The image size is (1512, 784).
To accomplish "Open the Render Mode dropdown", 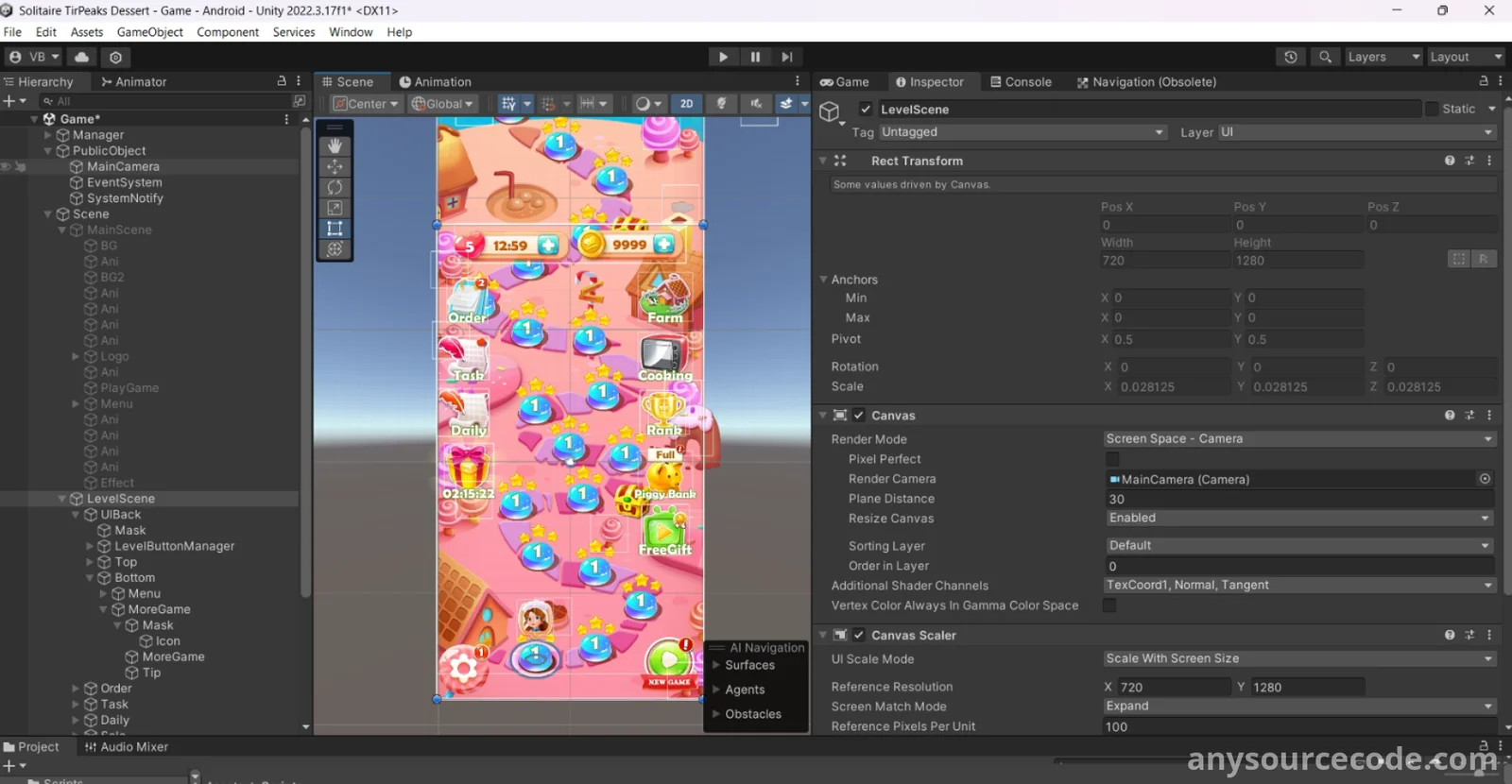I will tap(1298, 439).
